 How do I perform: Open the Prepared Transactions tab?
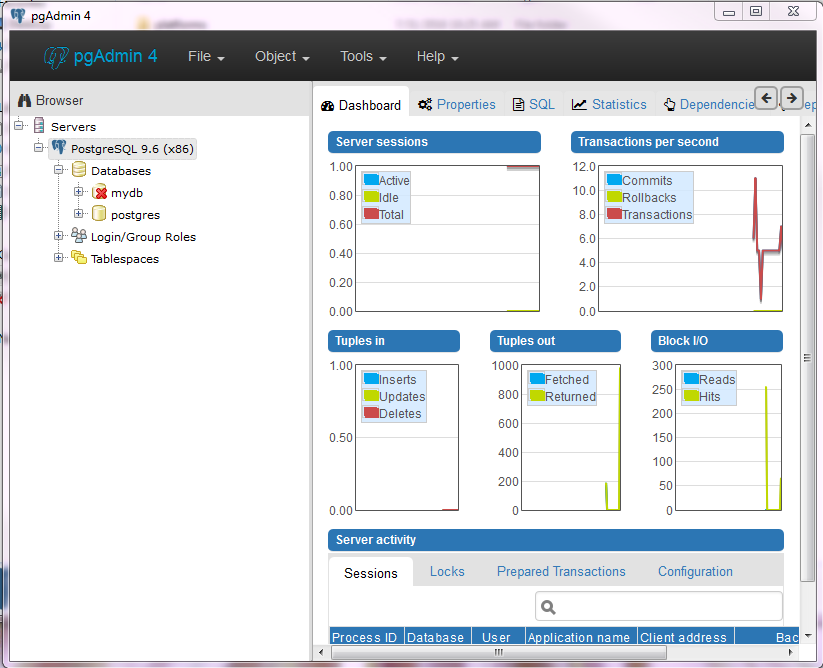tap(561, 571)
